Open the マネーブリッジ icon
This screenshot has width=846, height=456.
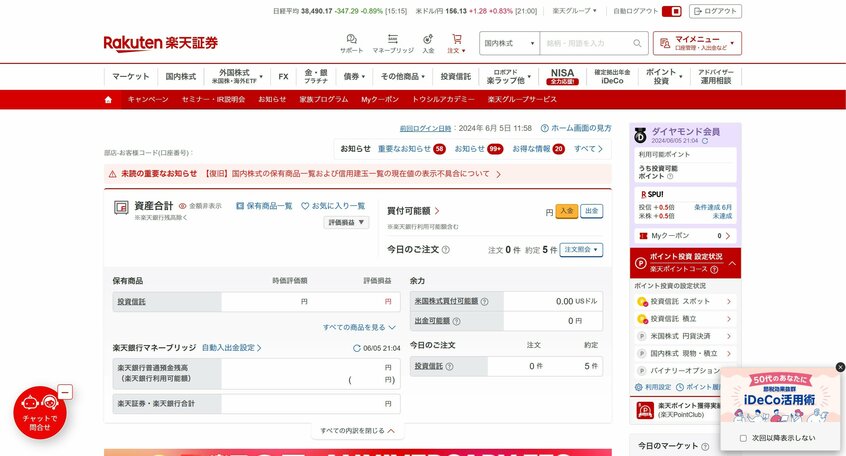click(393, 43)
